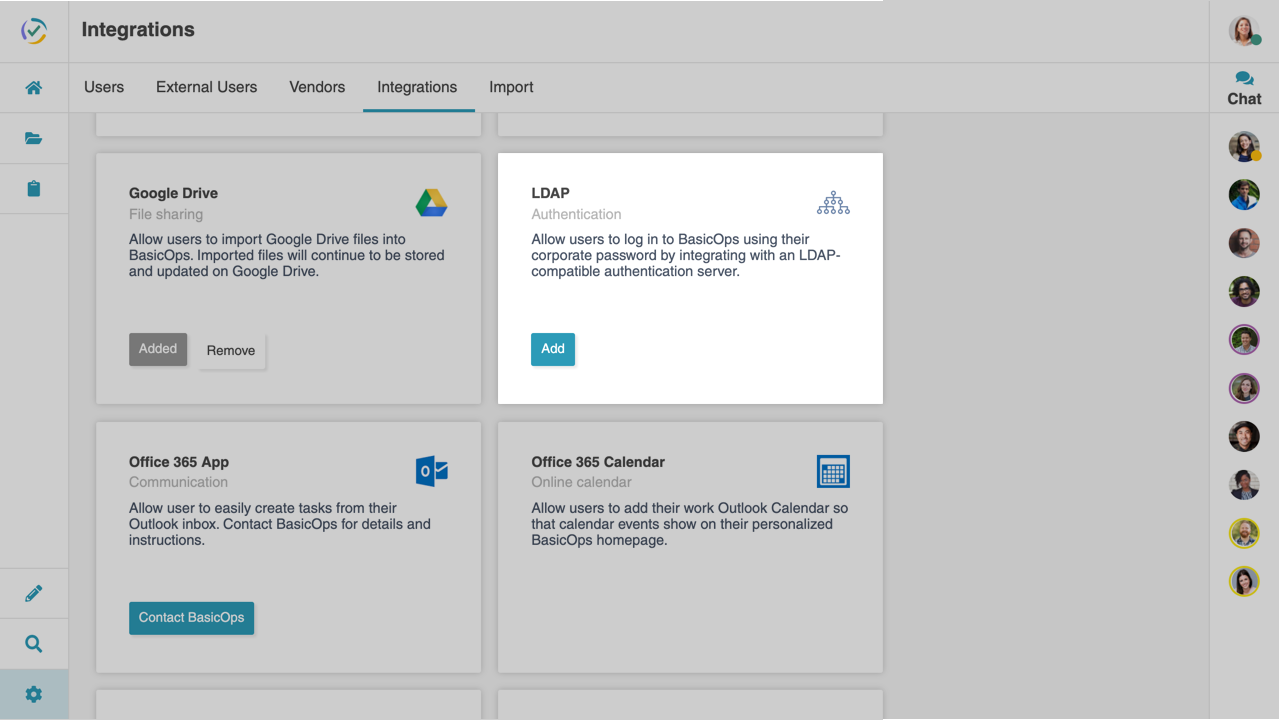Viewport: 1279px width, 720px height.
Task: Switch to the External Users tab
Action: tap(206, 87)
